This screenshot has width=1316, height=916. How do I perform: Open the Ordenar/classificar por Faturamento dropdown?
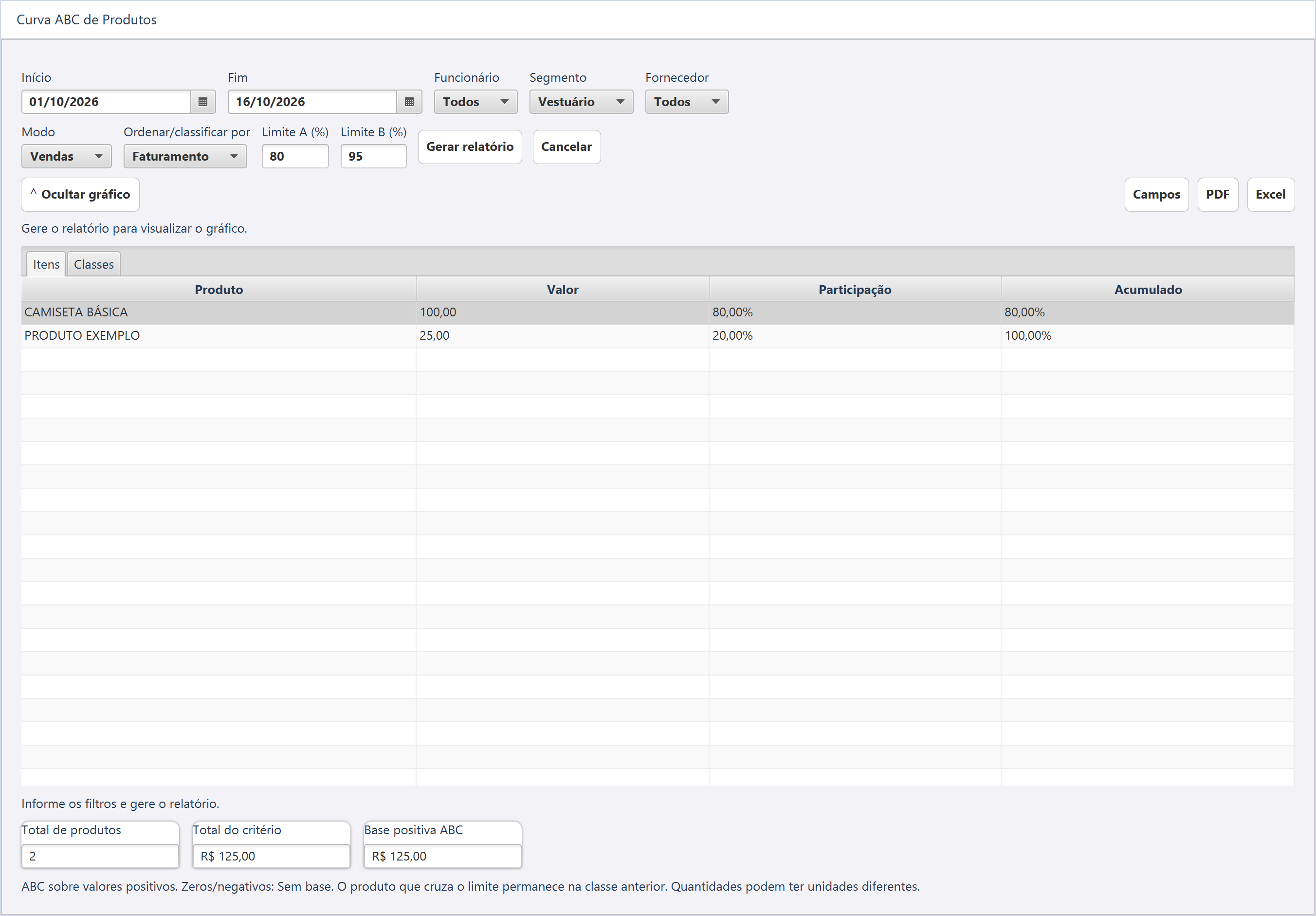coord(185,157)
